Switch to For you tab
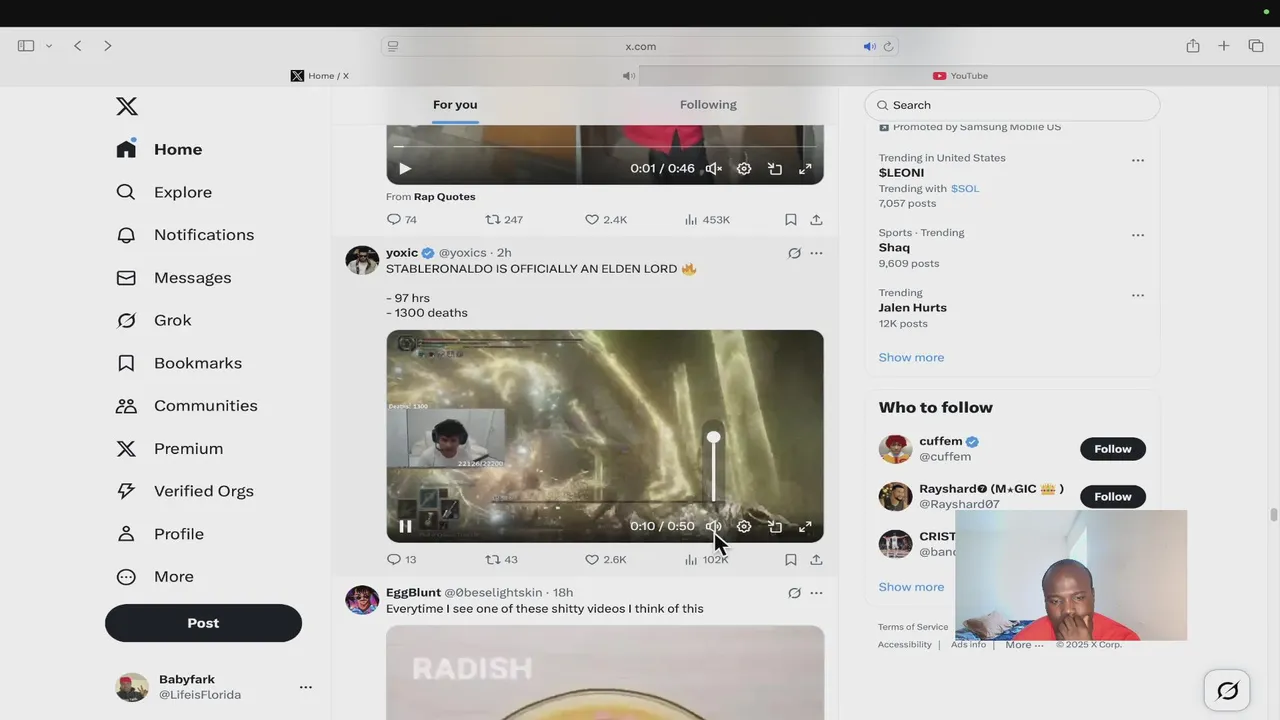Image resolution: width=1280 pixels, height=720 pixels. (455, 104)
